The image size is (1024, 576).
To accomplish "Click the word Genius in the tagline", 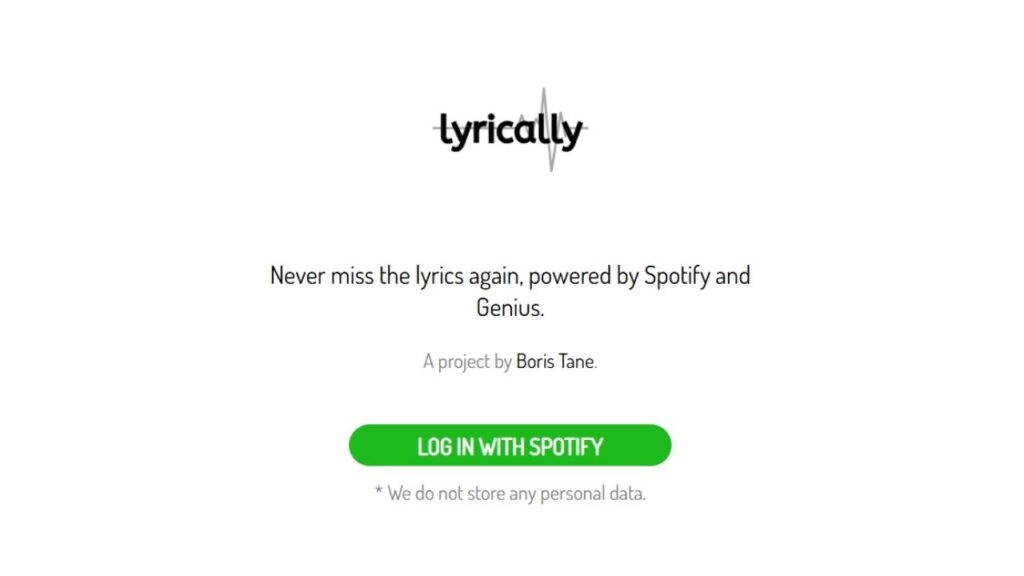I will (x=508, y=307).
